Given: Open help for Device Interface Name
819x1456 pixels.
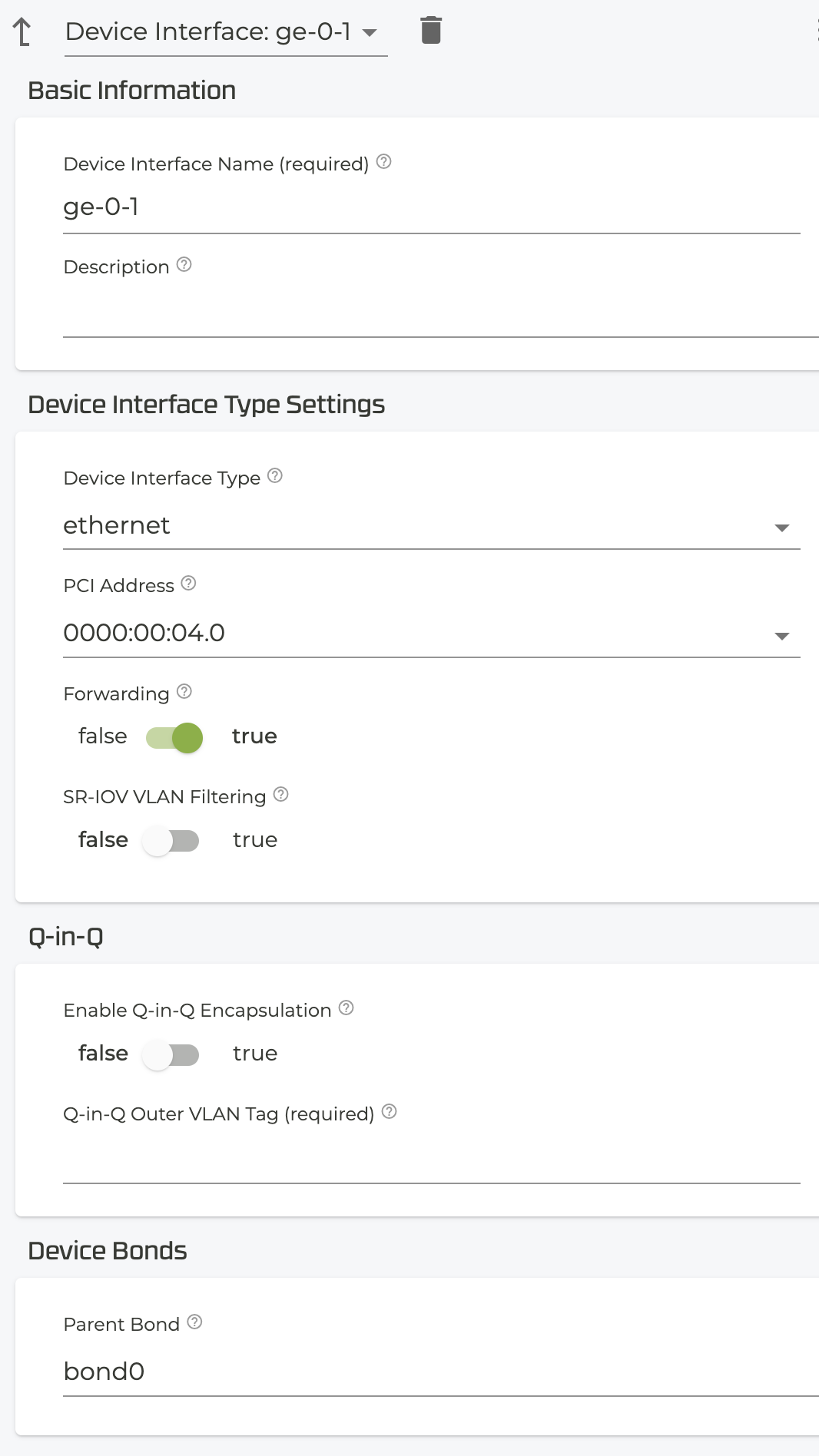Looking at the screenshot, I should click(384, 162).
